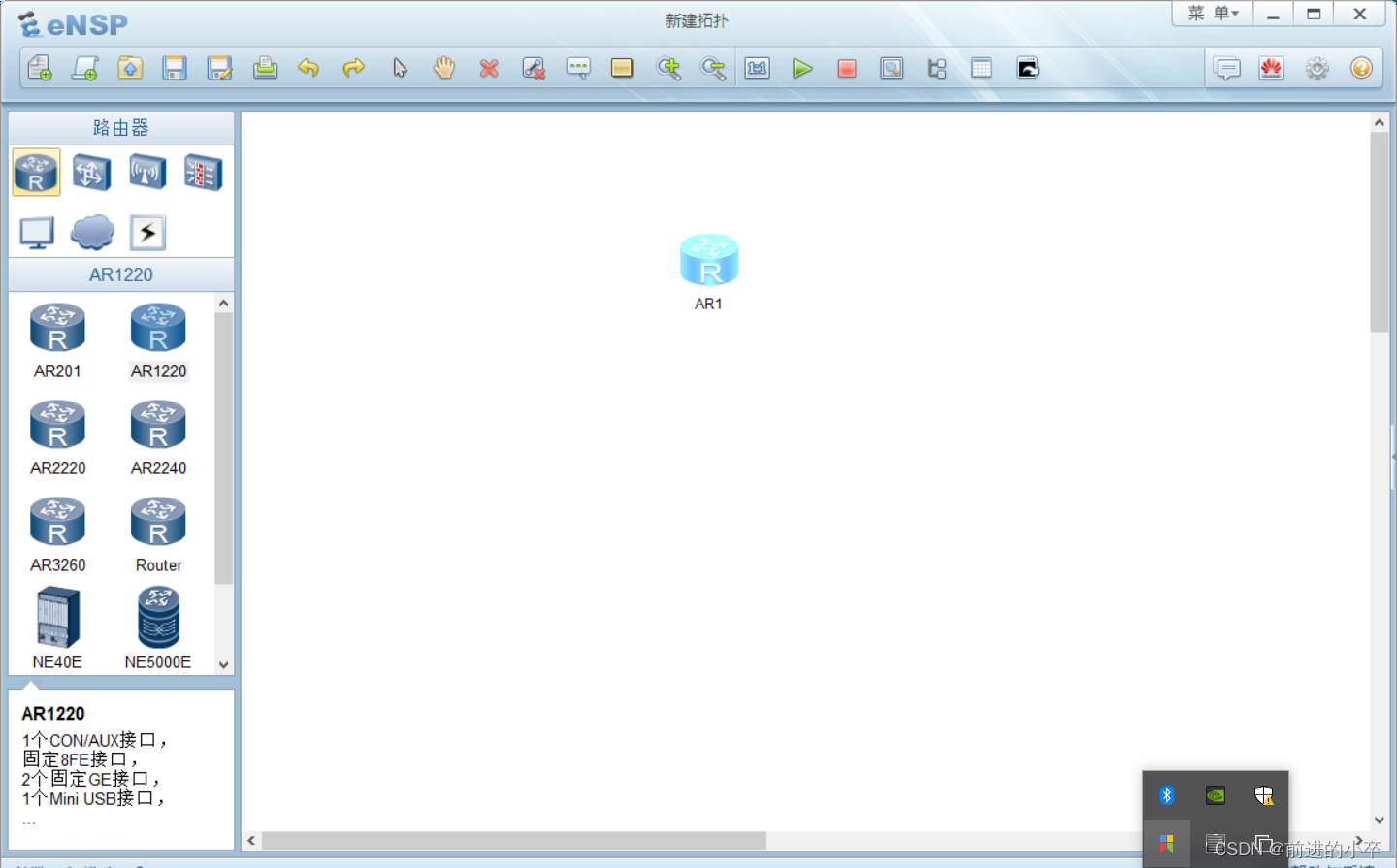Choose the NE5000E device model
Image resolution: width=1397 pixels, height=868 pixels.
pos(158,628)
